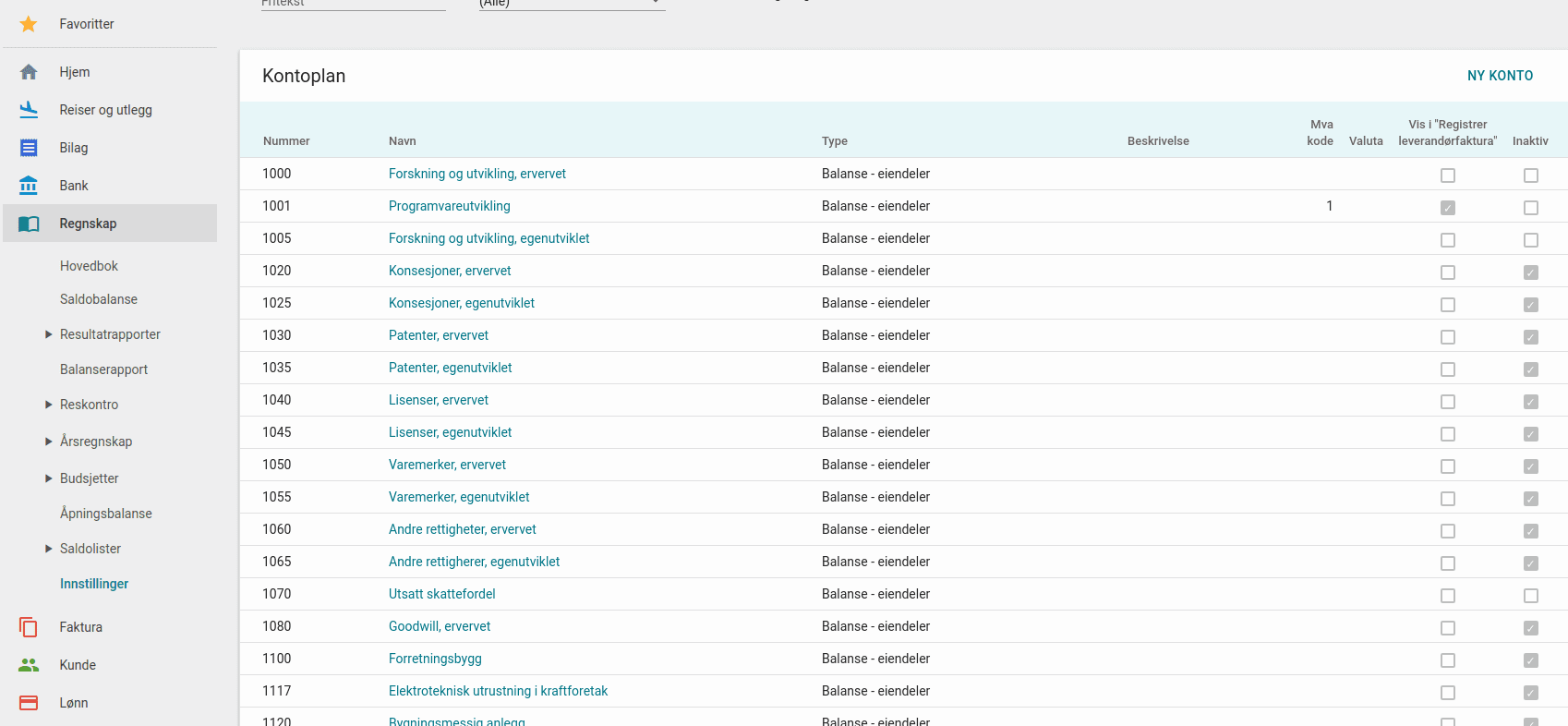Open account Elektroteknisk utrustning i kraftforetak
The image size is (1568, 726).
(x=499, y=691)
